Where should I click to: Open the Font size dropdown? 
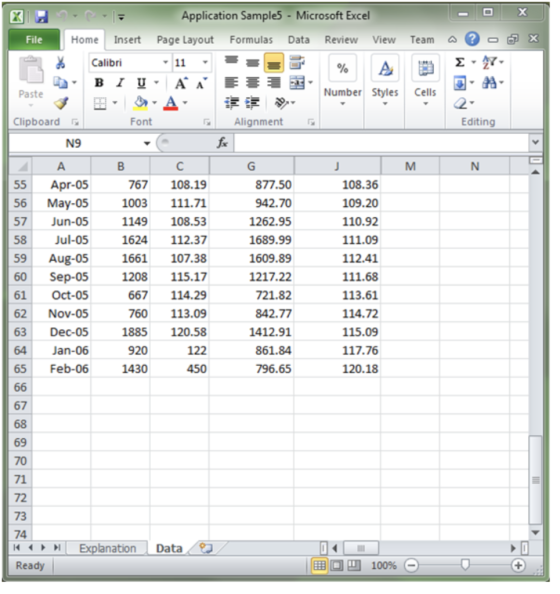(x=205, y=63)
